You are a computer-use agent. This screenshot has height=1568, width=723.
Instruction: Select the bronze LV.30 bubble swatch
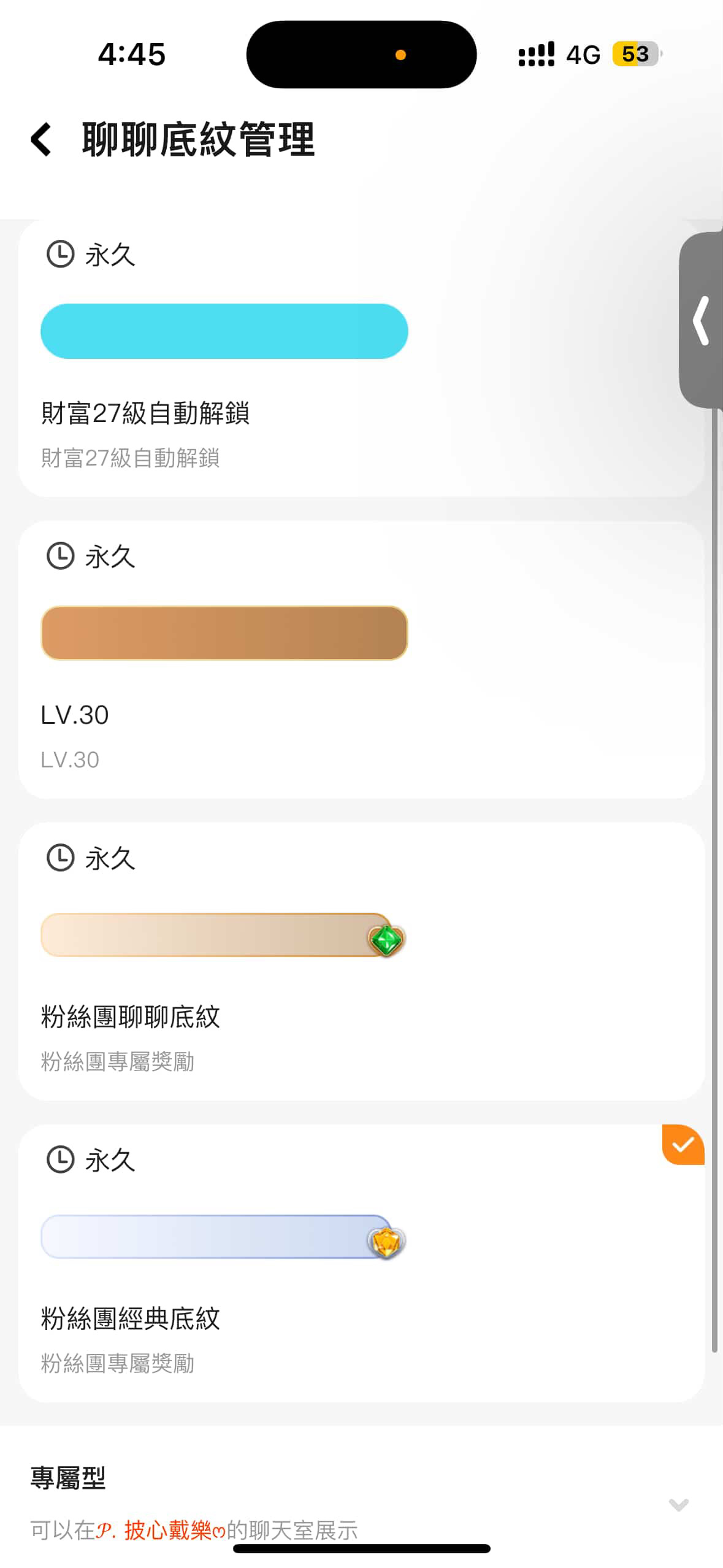pyautogui.click(x=224, y=633)
